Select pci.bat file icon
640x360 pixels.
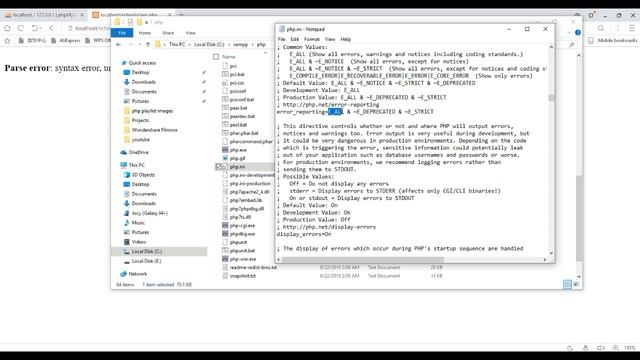pyautogui.click(x=225, y=74)
